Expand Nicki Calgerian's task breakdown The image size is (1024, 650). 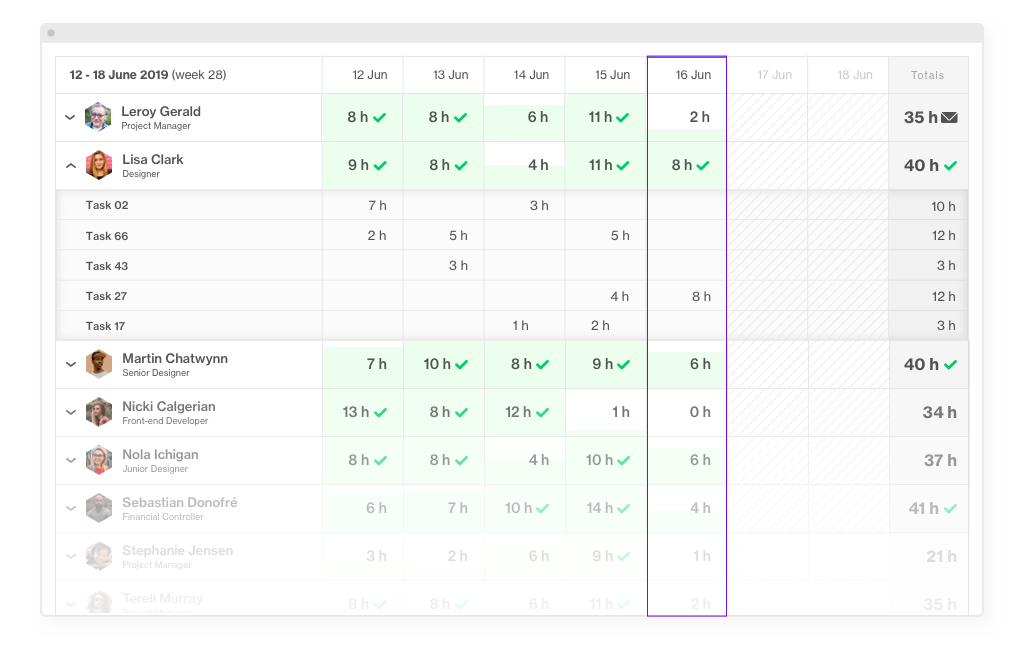pyautogui.click(x=70, y=412)
